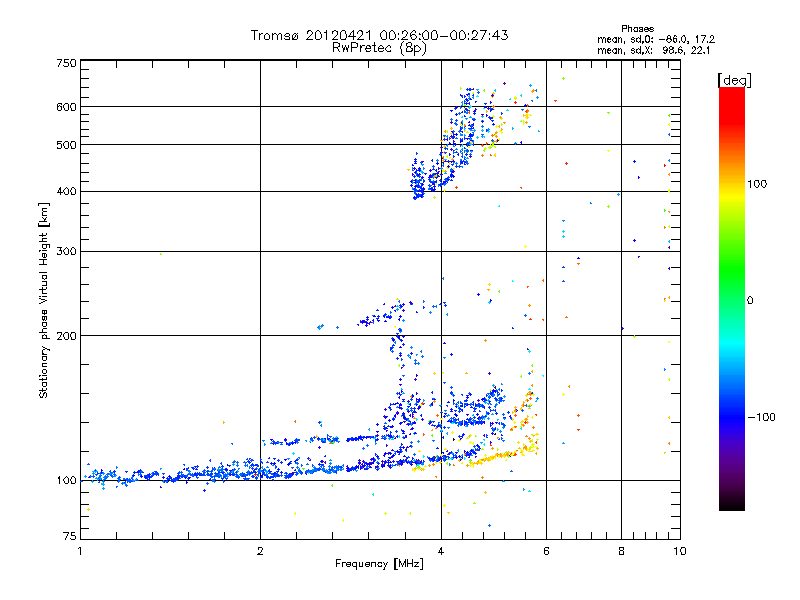
Task: Click y-axis tick label 600
Action: [x=66, y=107]
